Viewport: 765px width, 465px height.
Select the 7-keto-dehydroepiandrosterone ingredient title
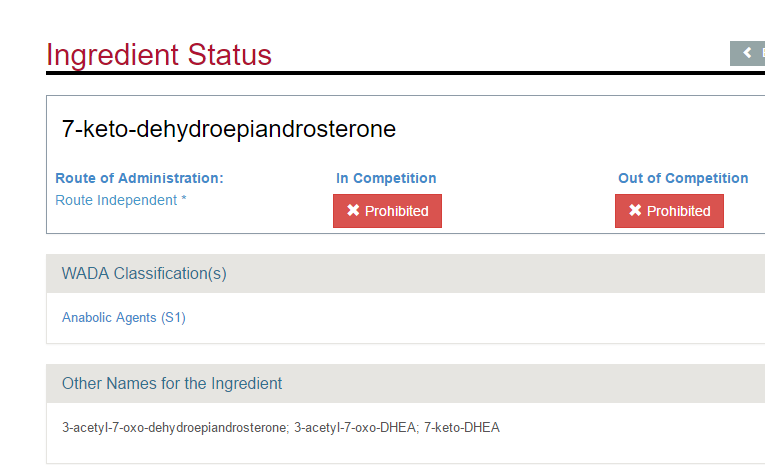point(229,129)
